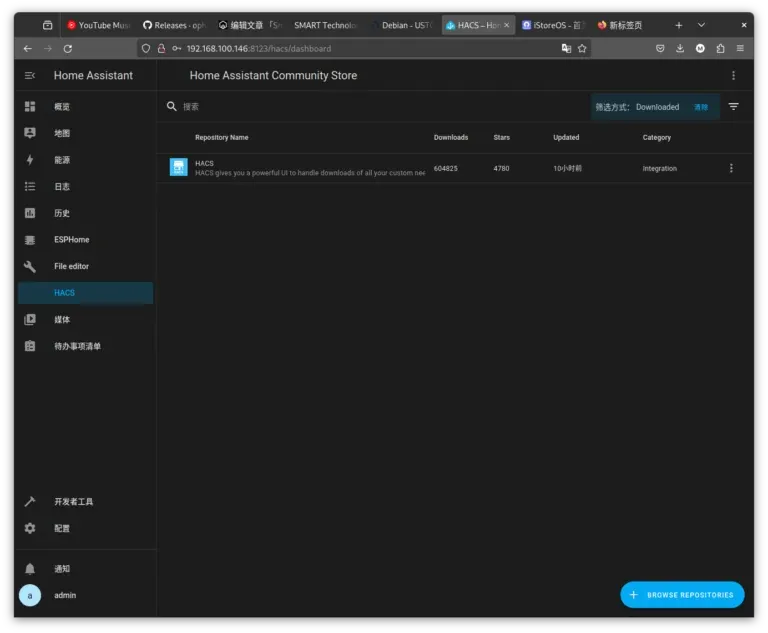Image resolution: width=768 pixels, height=633 pixels.
Task: Open top-right HACS overflow menu
Action: coord(733,76)
